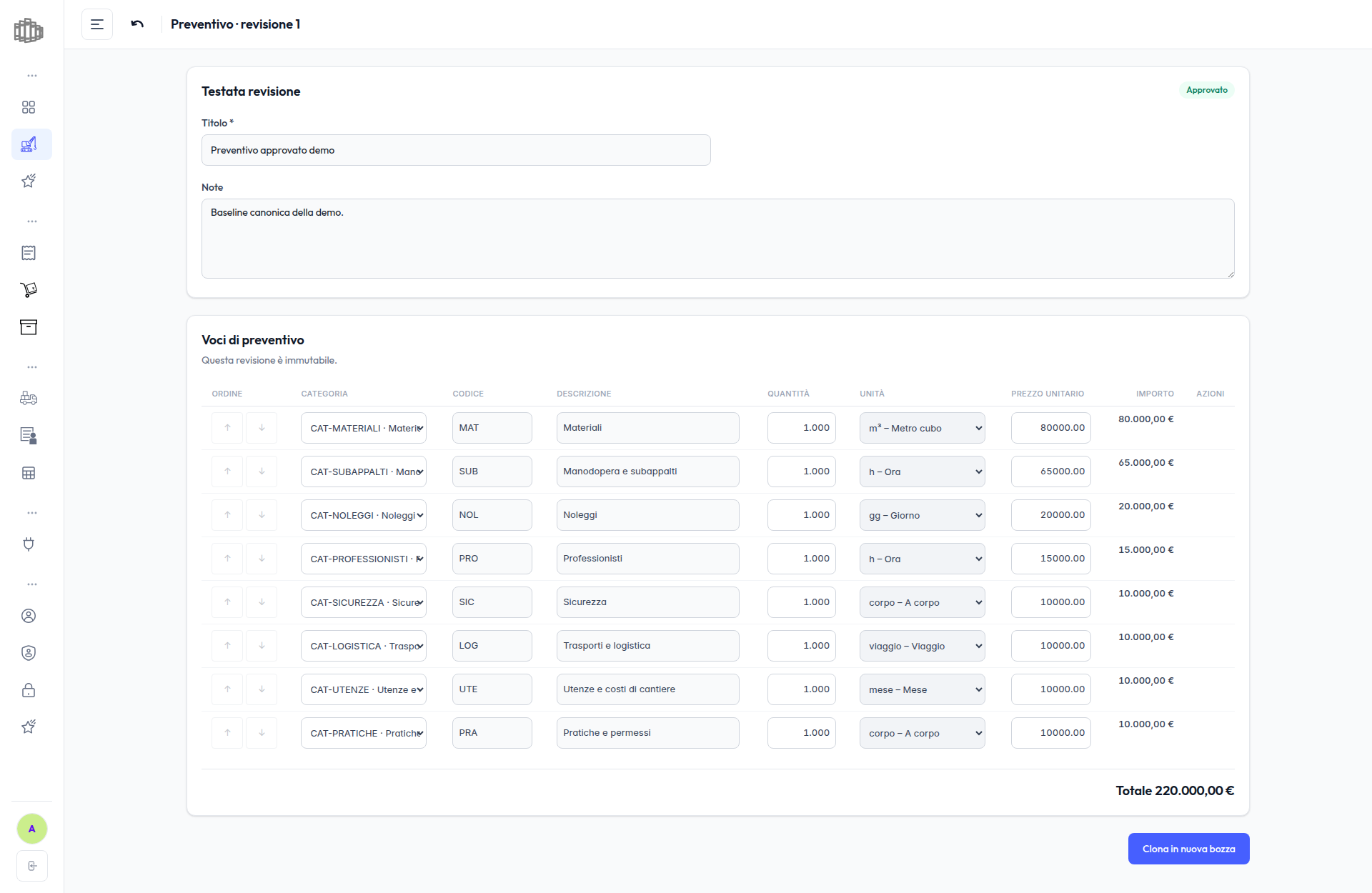Open the plug integrations icon in sidebar

click(x=29, y=544)
